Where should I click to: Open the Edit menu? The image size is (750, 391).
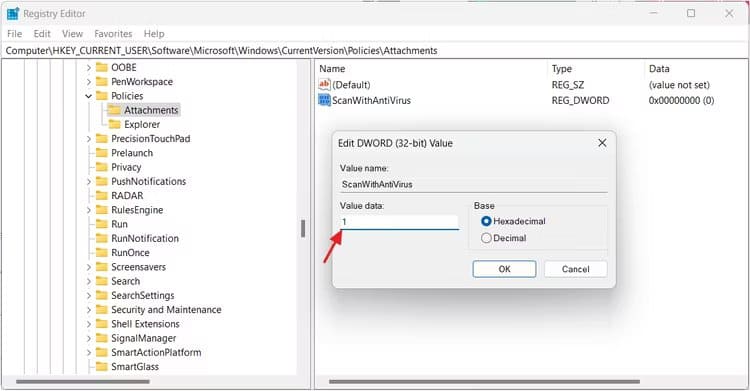(x=42, y=34)
